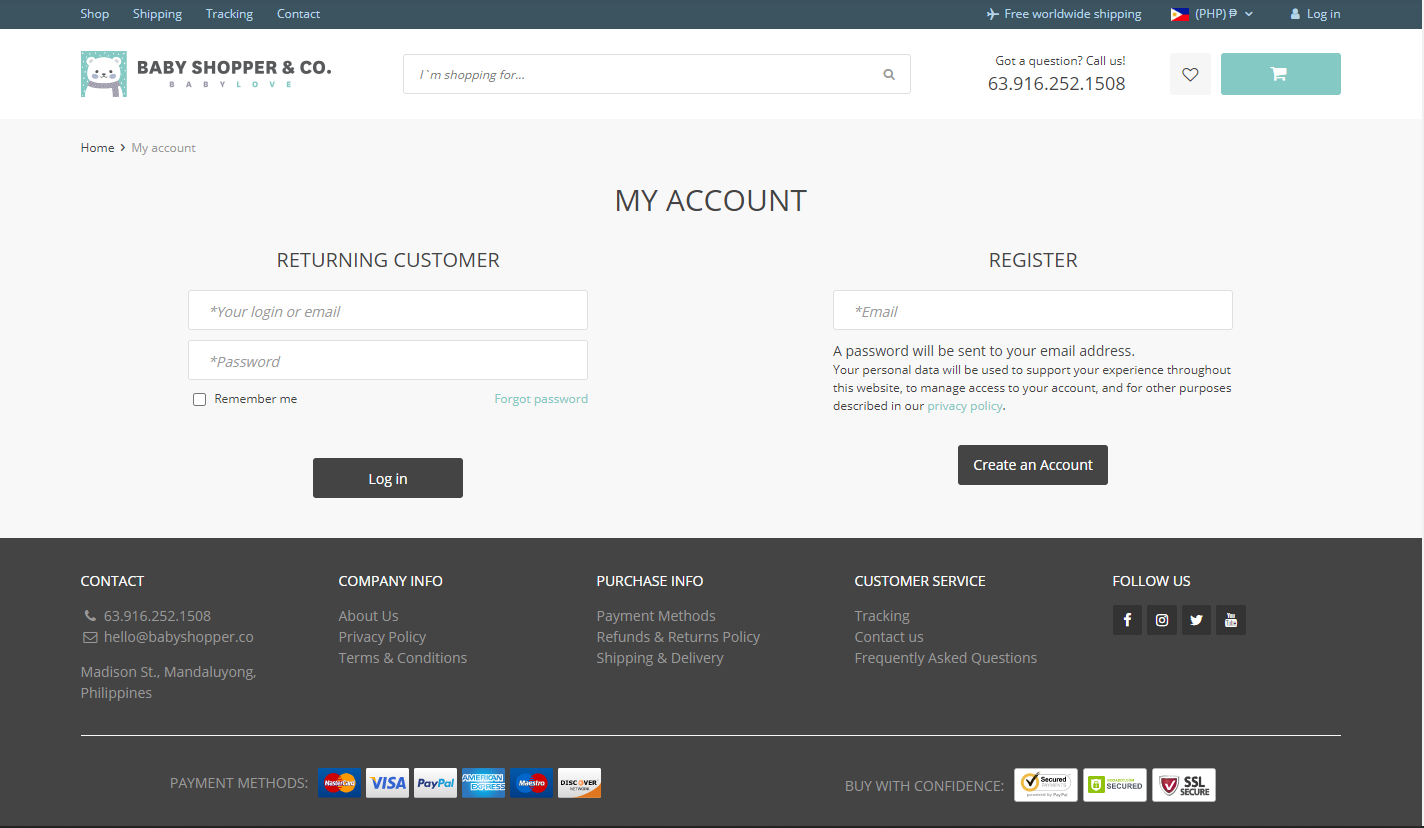This screenshot has width=1424, height=828.
Task: Click the search magnifier icon
Action: point(888,74)
